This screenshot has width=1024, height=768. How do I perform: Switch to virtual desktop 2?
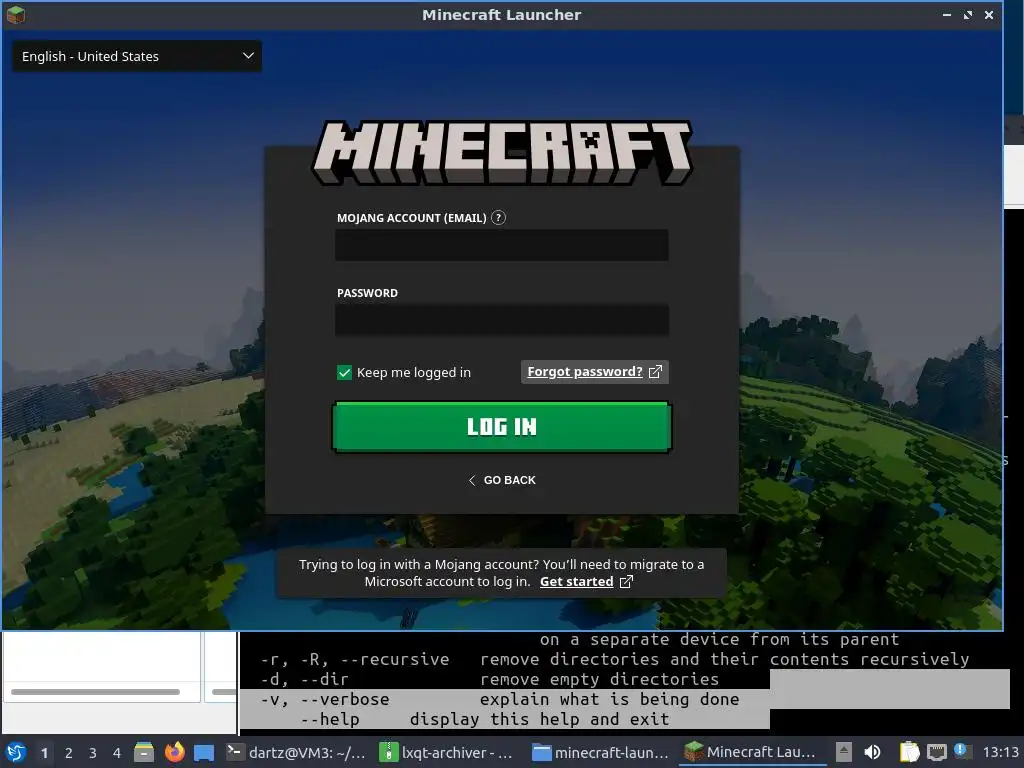coord(69,753)
